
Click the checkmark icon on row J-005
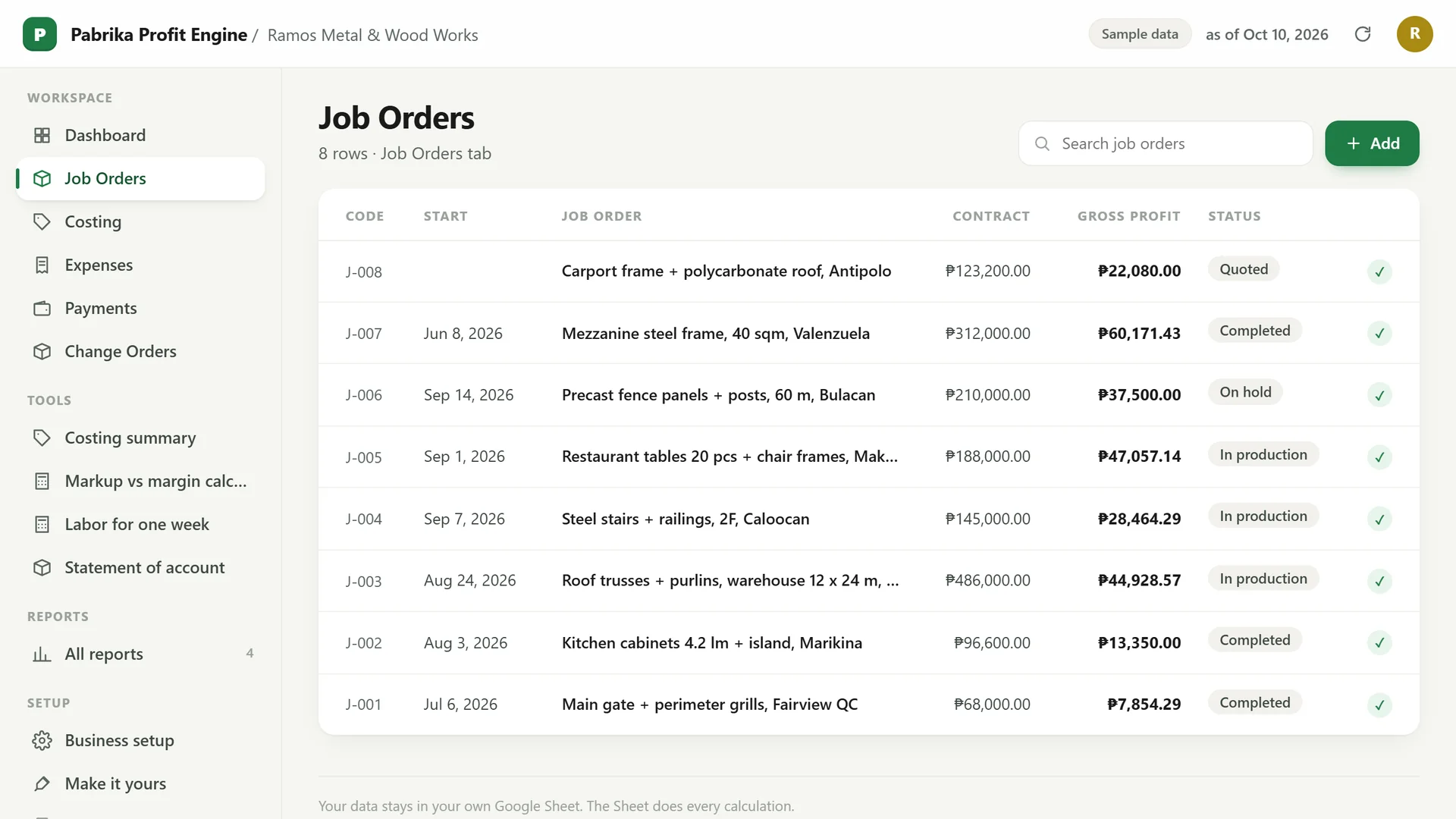click(x=1379, y=457)
